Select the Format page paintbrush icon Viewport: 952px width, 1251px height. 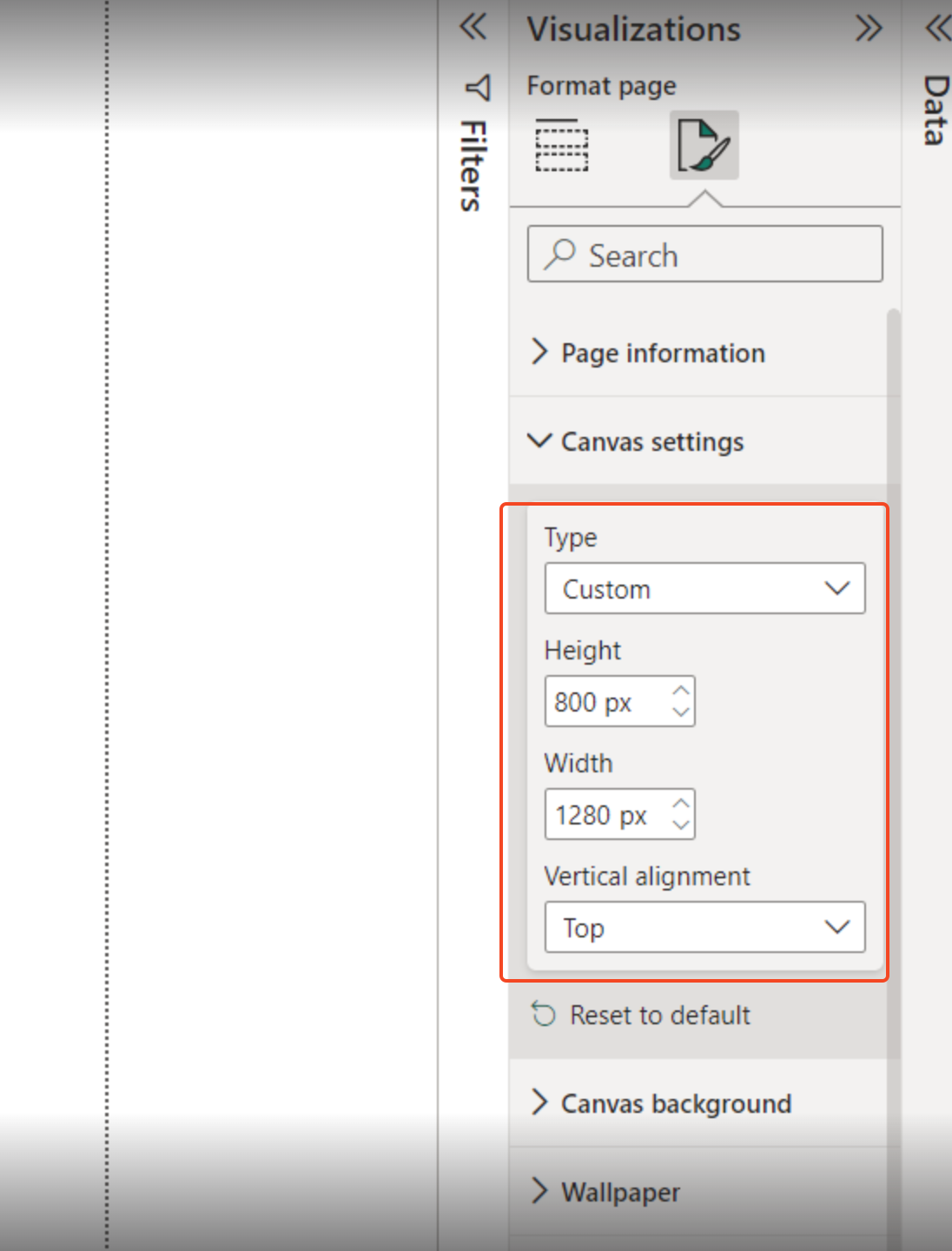(x=704, y=144)
